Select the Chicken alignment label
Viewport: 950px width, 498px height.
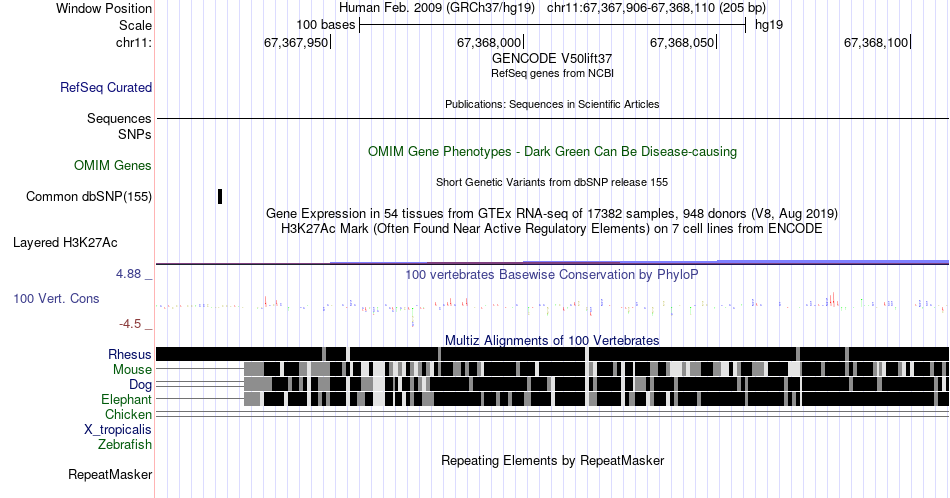[x=128, y=414]
